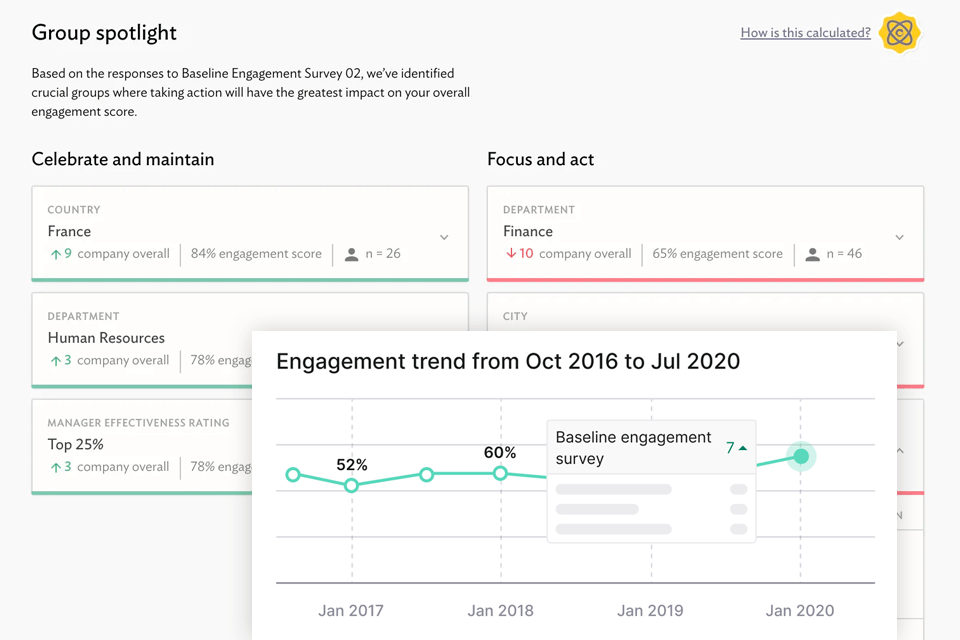Expand the Finance department card chevron
960x640 pixels.
[x=899, y=237]
